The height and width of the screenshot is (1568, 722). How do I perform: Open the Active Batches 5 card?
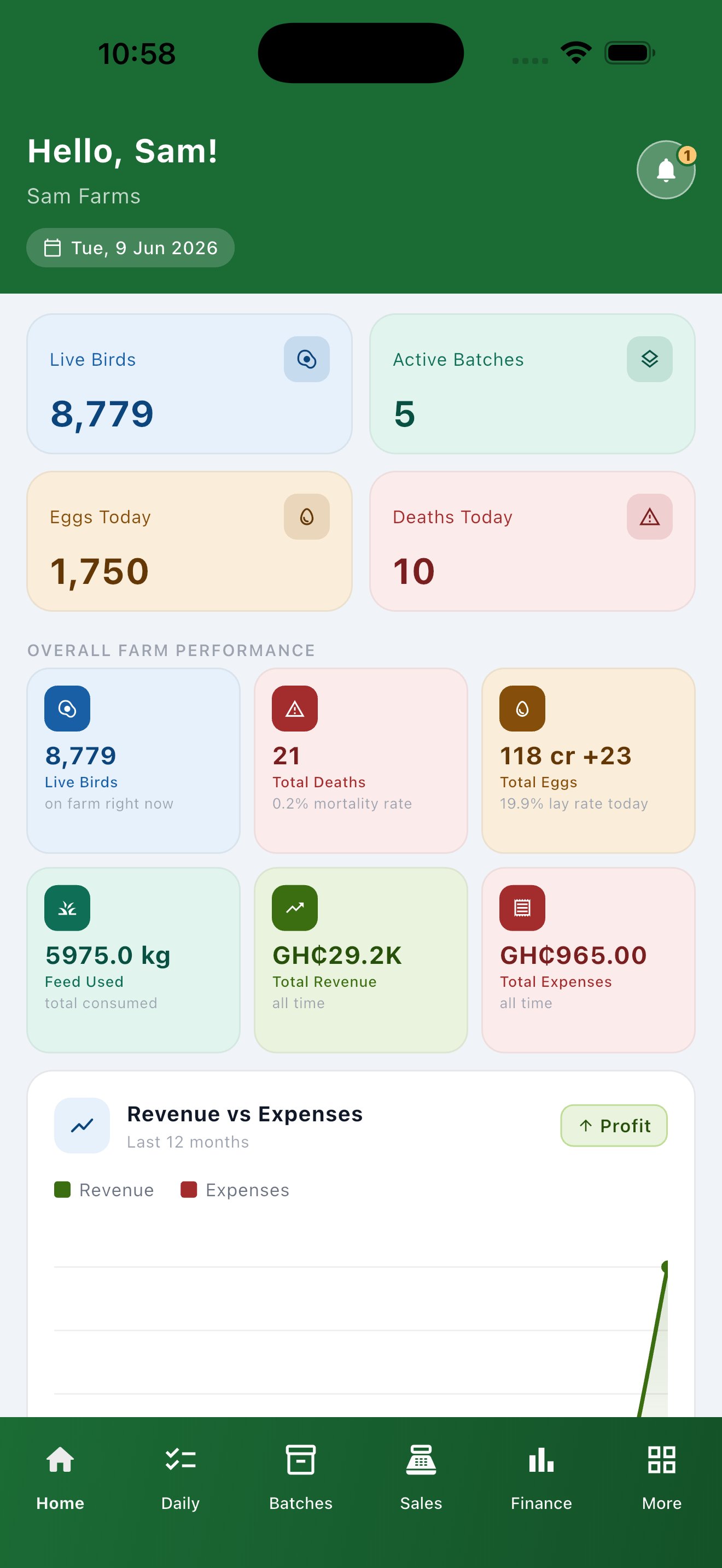(x=532, y=383)
